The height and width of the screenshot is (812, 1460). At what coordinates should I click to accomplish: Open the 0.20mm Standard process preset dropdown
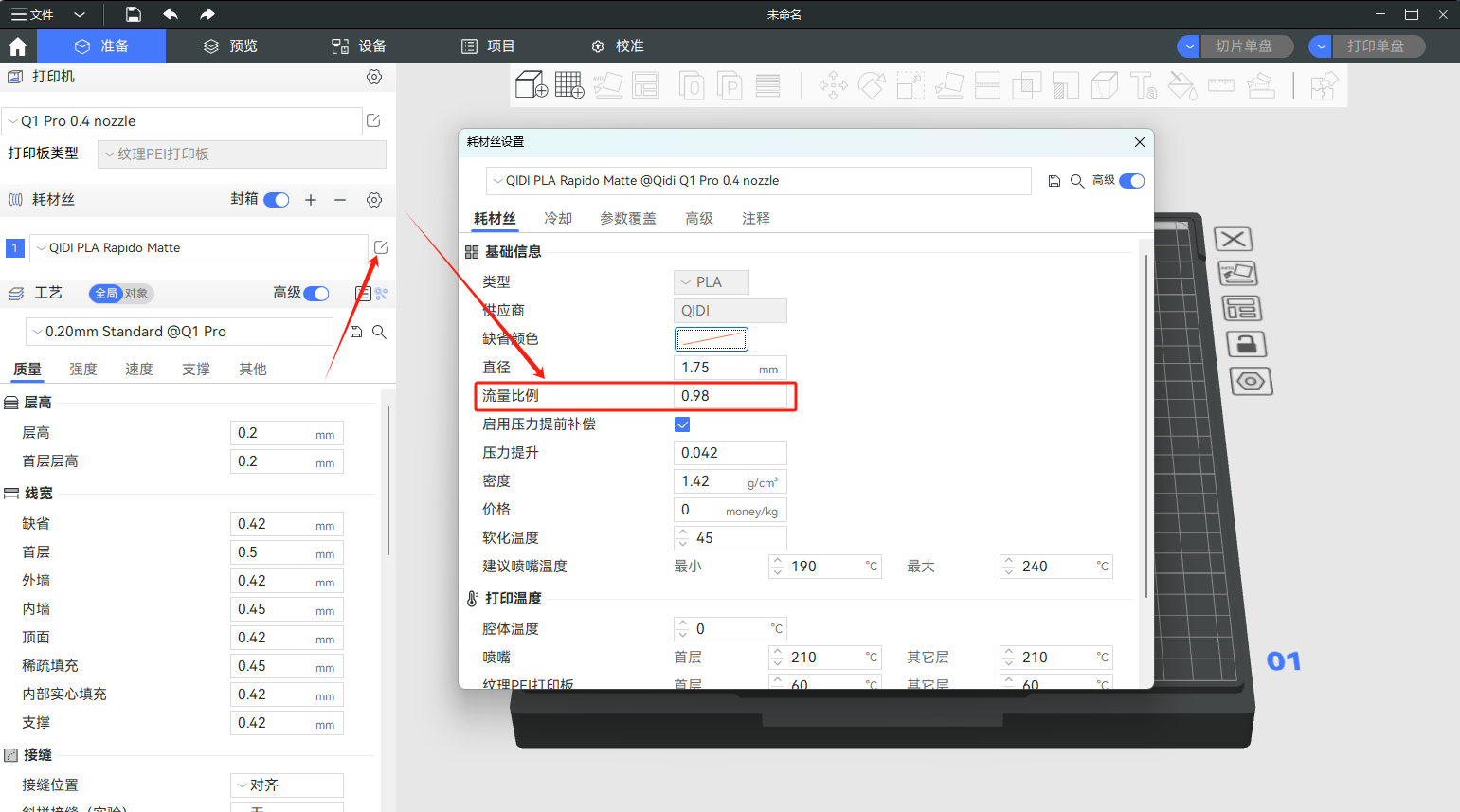(180, 332)
